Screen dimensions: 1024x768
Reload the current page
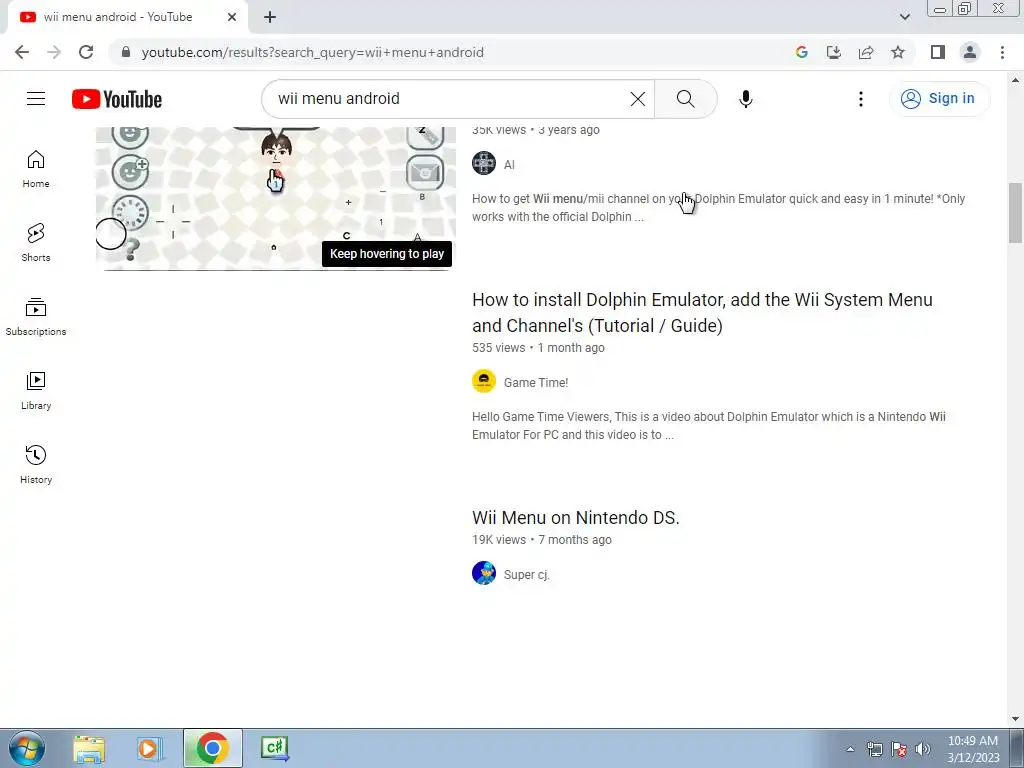(86, 52)
